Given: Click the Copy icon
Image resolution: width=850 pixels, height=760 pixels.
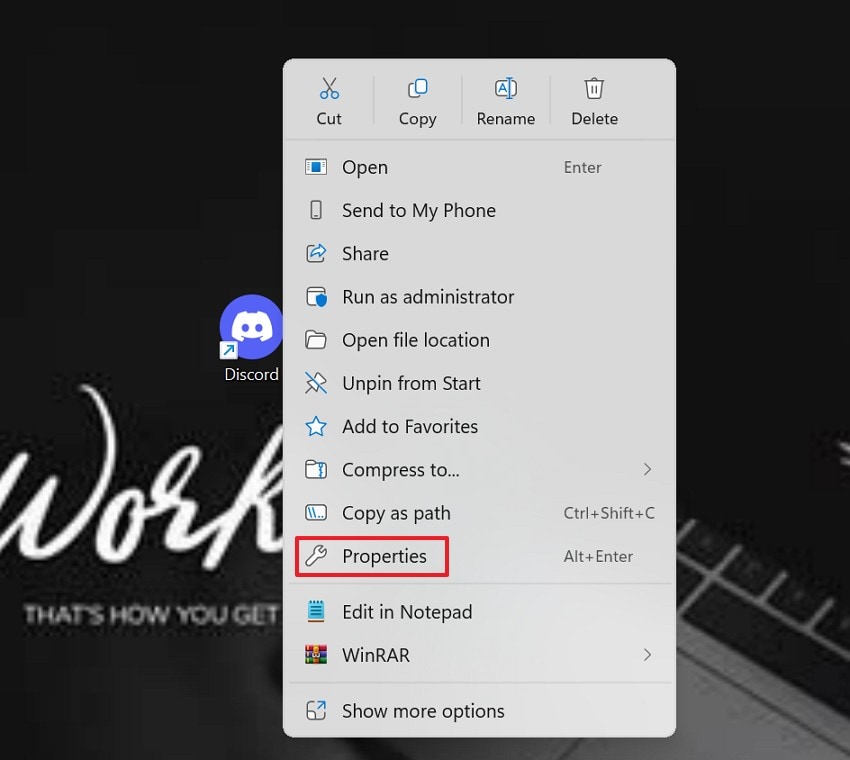Looking at the screenshot, I should 417,88.
